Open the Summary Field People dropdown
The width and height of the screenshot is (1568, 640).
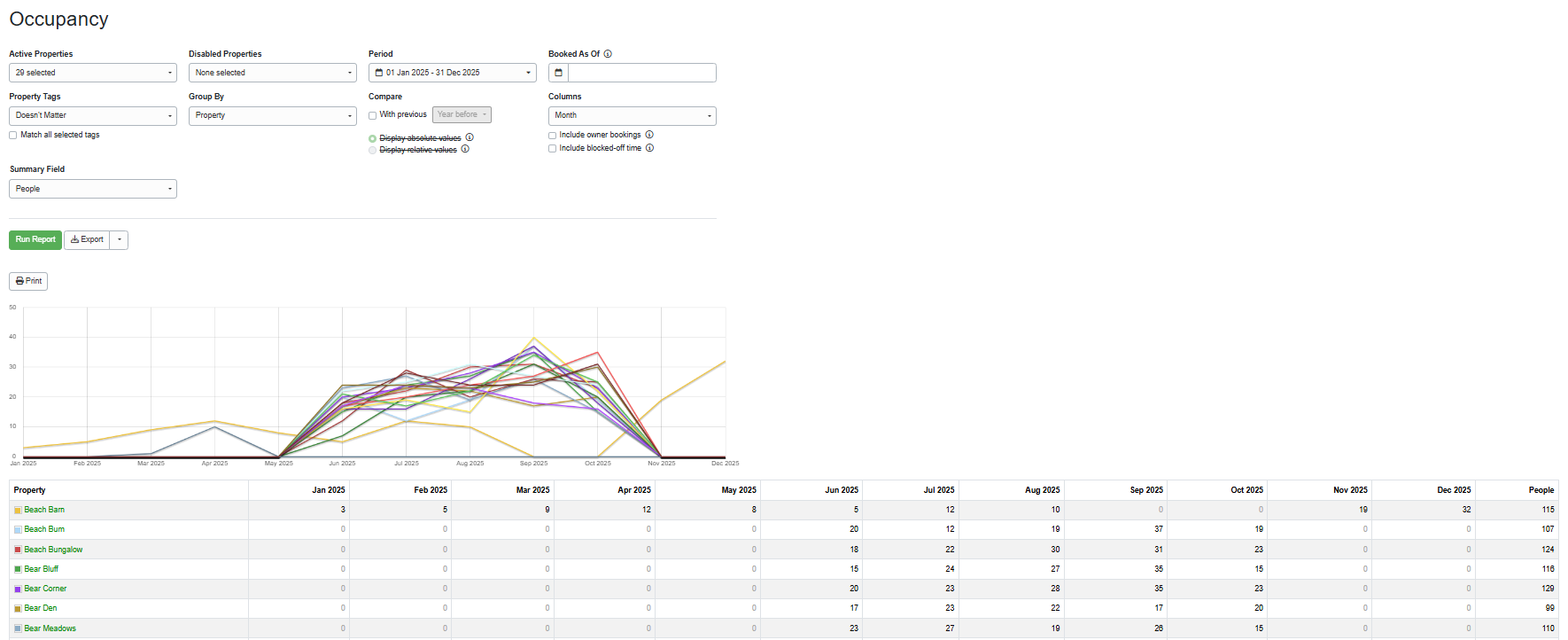pyautogui.click(x=93, y=189)
